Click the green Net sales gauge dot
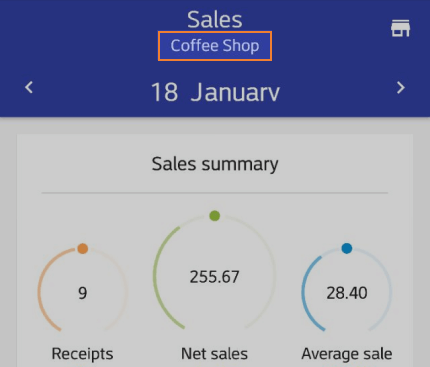This screenshot has width=430, height=367. (x=215, y=216)
